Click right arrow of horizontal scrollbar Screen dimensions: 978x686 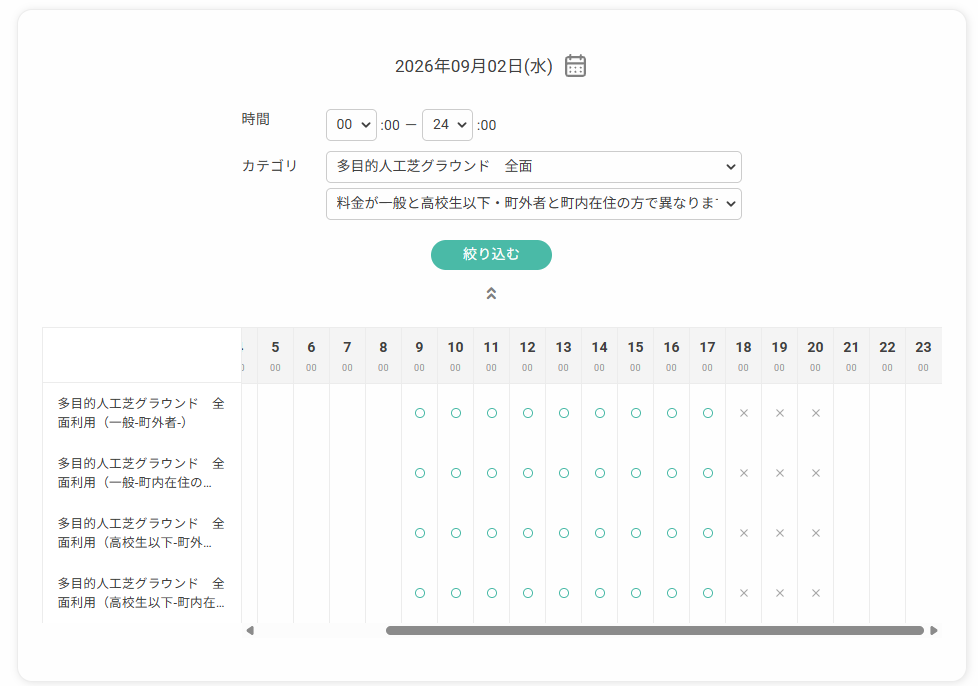(934, 630)
